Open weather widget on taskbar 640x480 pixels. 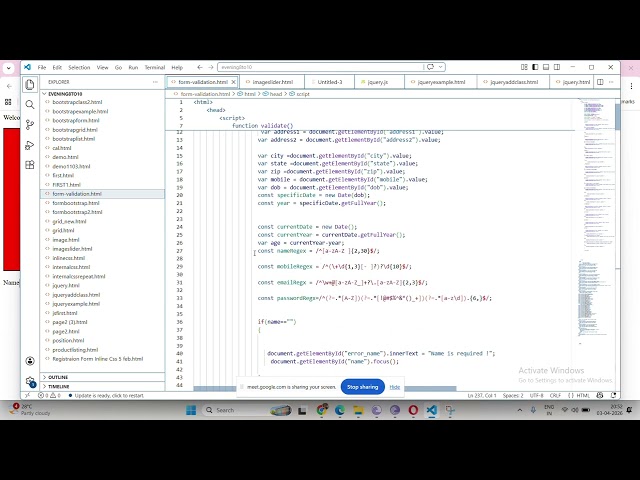click(x=31, y=410)
